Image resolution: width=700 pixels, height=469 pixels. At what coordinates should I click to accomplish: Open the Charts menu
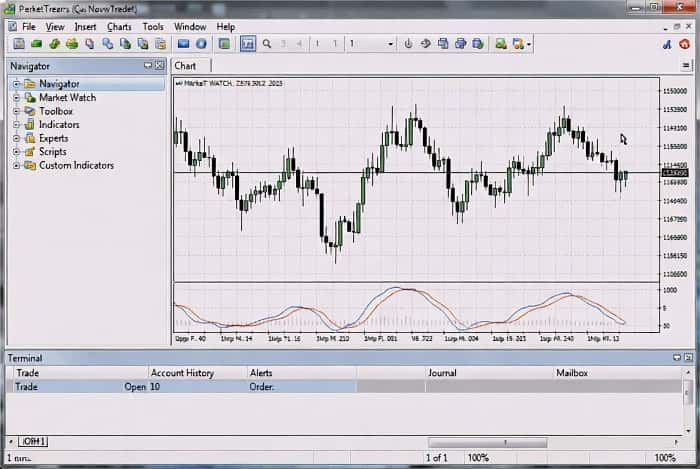[119, 27]
